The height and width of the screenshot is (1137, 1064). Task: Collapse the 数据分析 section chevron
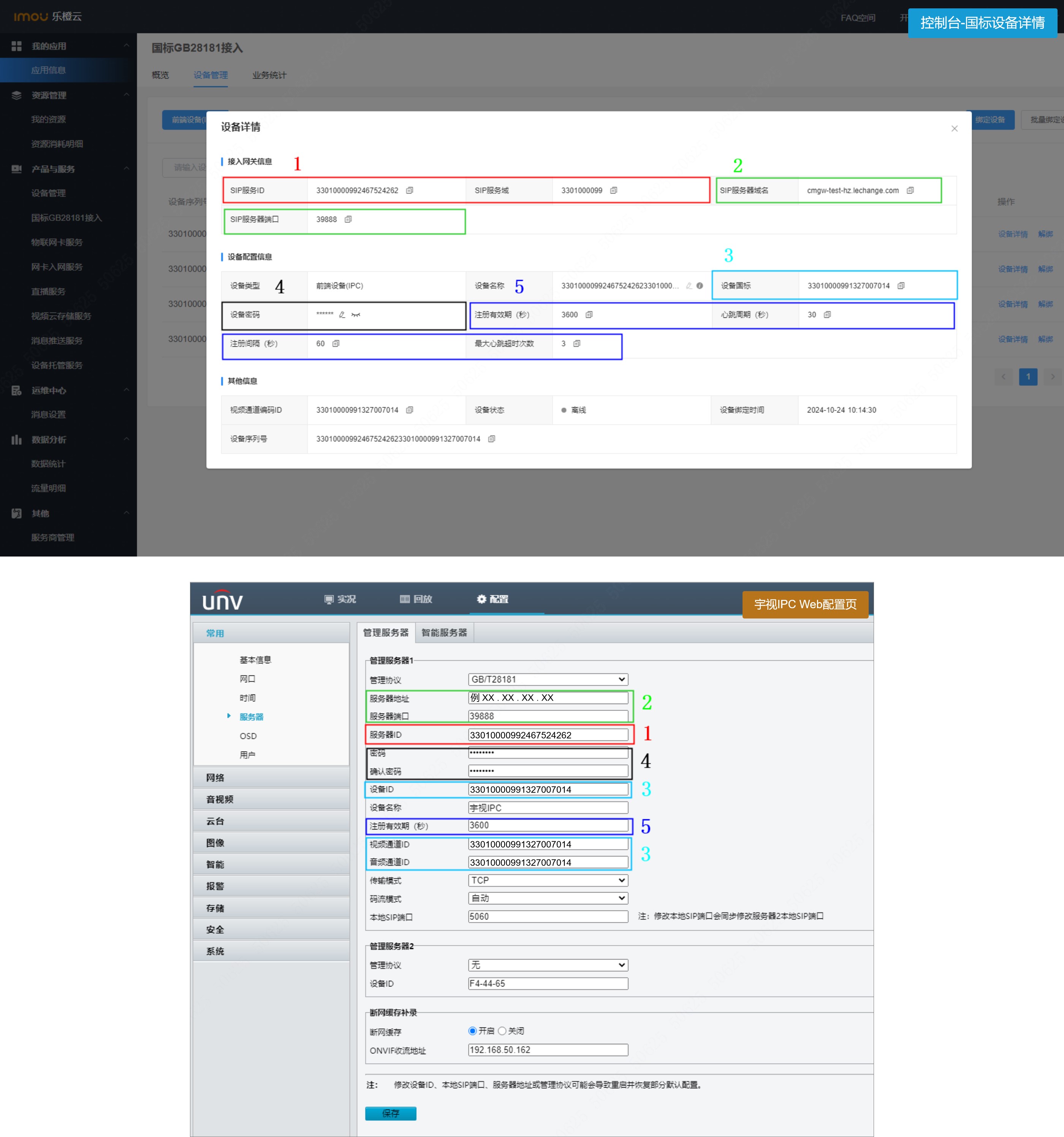127,439
